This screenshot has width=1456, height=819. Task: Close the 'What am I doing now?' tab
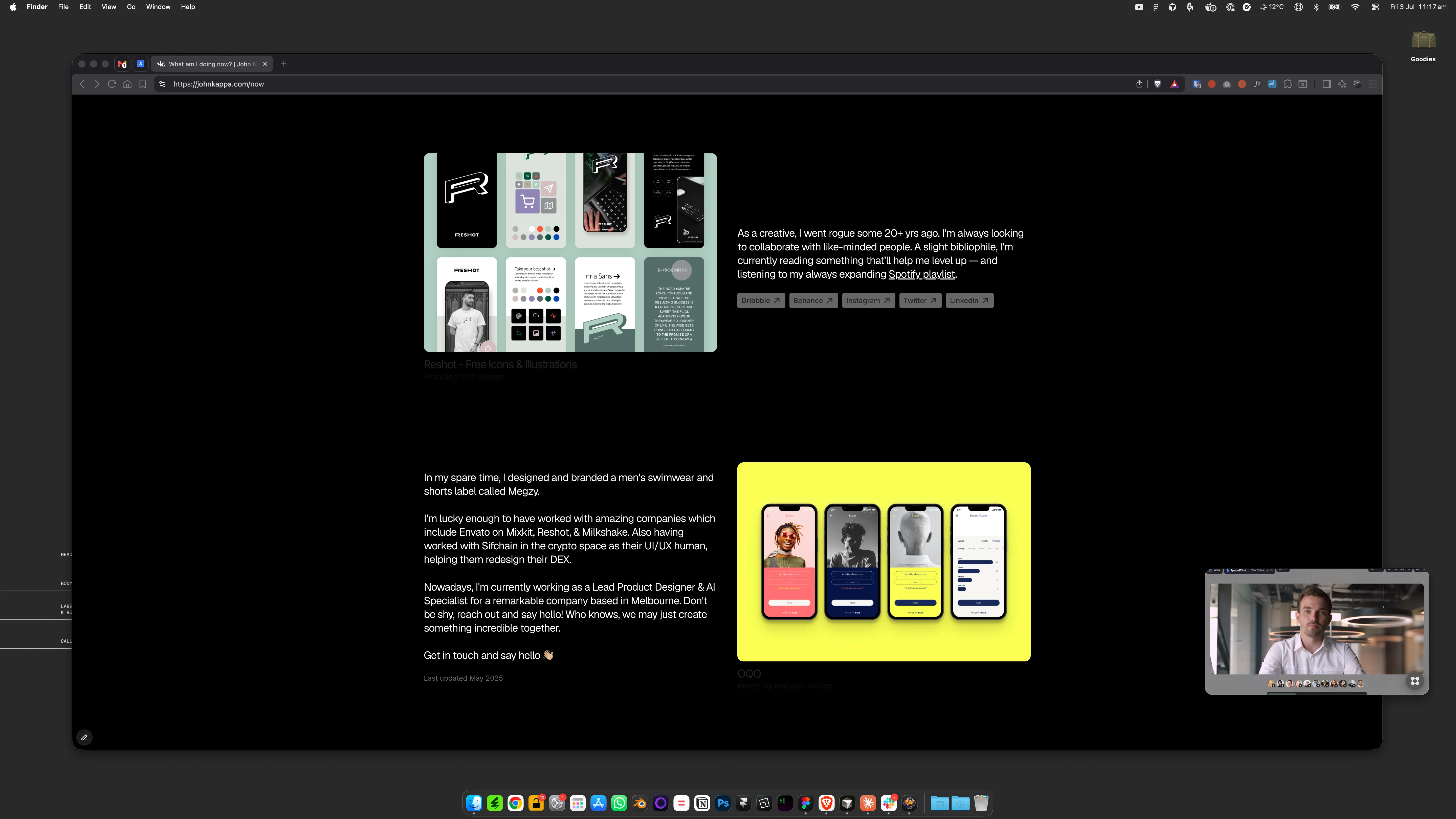point(264,64)
